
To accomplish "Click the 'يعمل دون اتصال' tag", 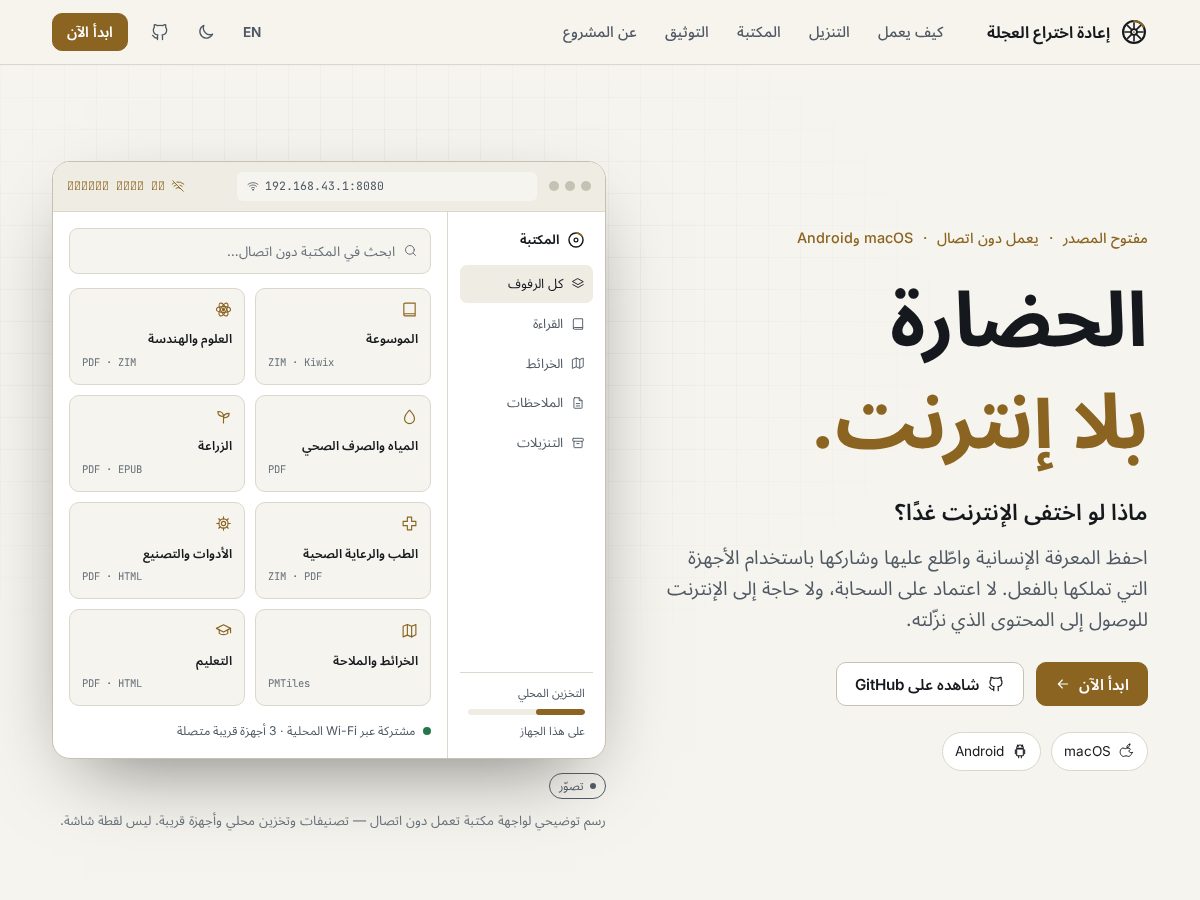I will pos(987,238).
